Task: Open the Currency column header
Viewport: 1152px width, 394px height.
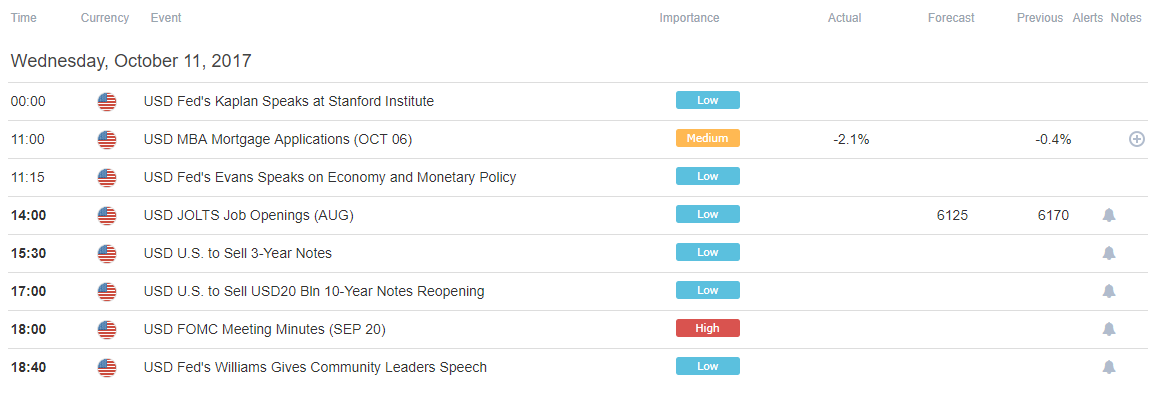Action: [105, 18]
